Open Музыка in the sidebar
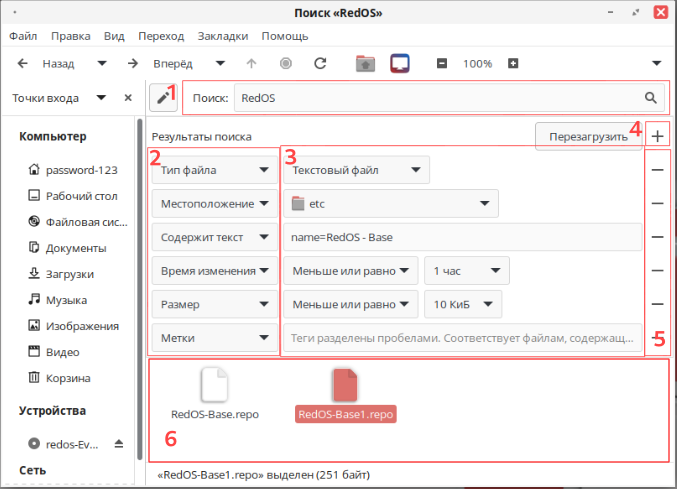677x489 pixels. pos(58,300)
